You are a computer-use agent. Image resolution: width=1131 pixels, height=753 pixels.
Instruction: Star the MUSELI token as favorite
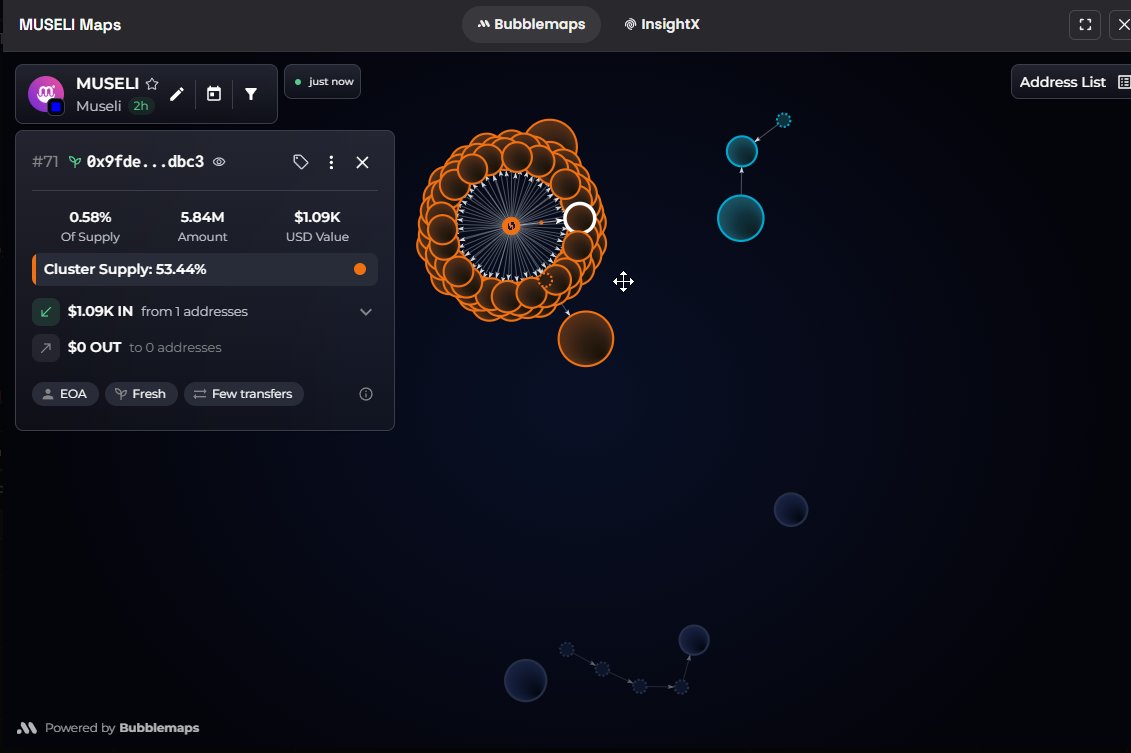click(x=151, y=84)
